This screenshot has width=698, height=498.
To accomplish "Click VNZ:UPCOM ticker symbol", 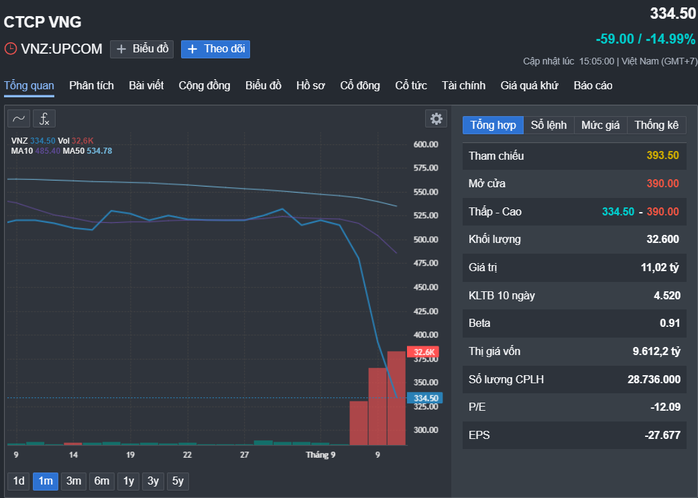I will point(61,49).
